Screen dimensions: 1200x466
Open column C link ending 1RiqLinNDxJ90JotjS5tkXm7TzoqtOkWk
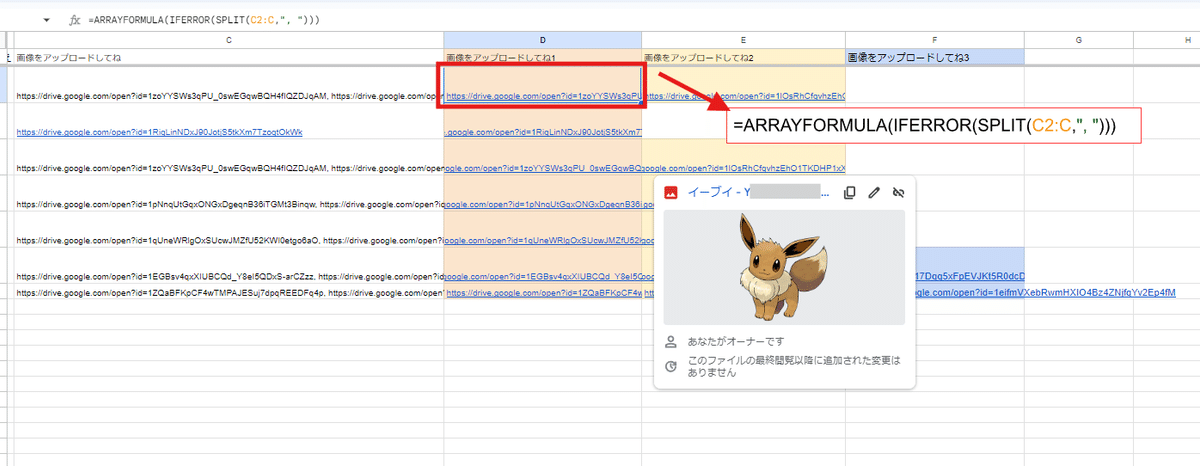pos(159,132)
